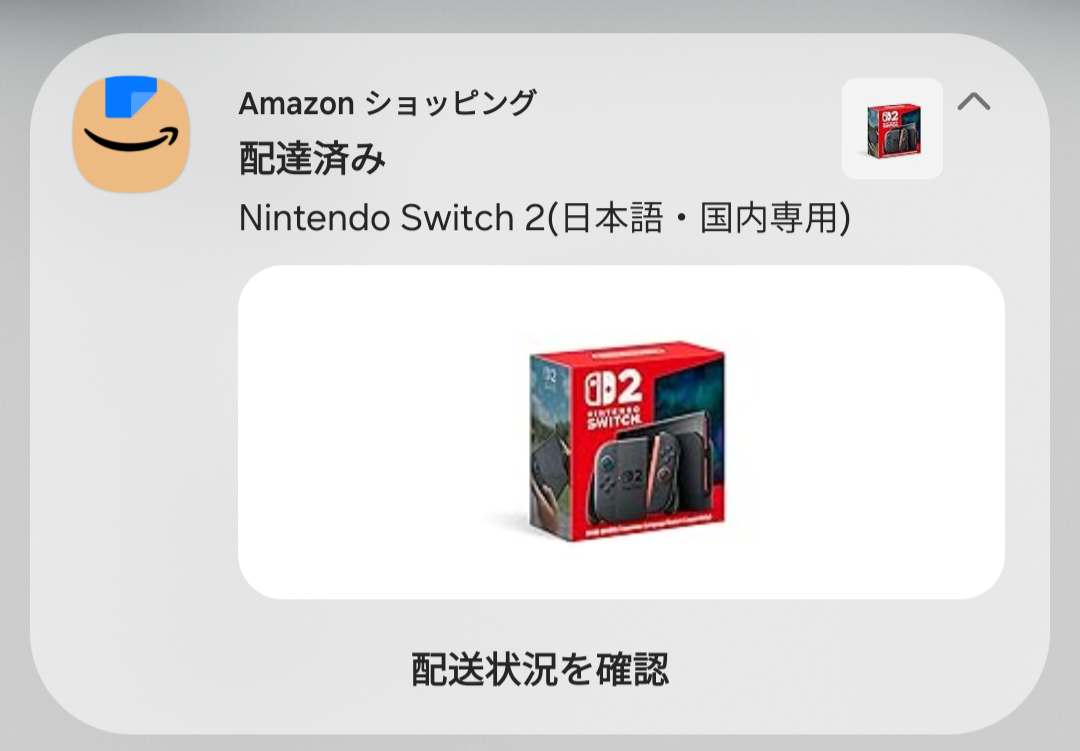1080x751 pixels.
Task: Tap gray background above the notification card
Action: [x=540, y=15]
